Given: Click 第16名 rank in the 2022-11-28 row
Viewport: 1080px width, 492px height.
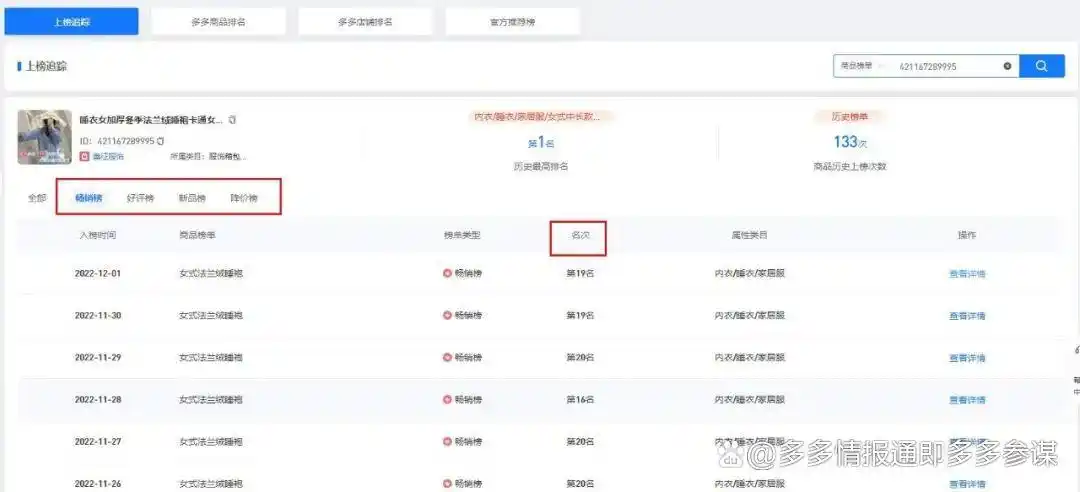Looking at the screenshot, I should [x=580, y=400].
